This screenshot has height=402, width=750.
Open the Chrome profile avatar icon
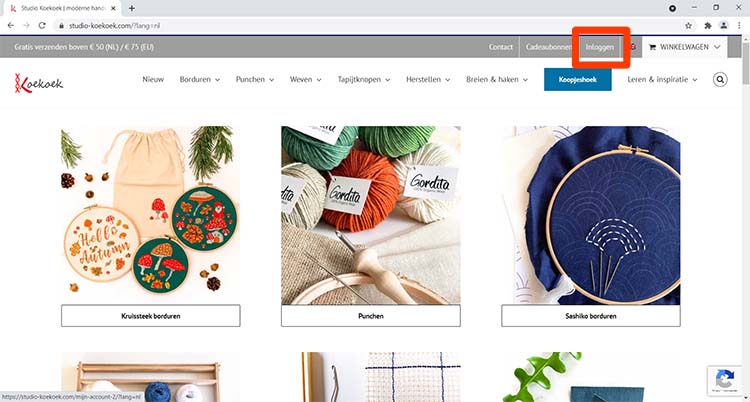724,25
